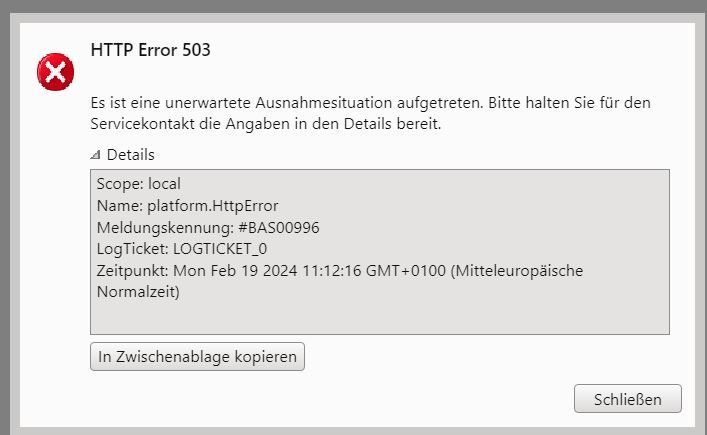The width and height of the screenshot is (707, 435).
Task: Click the HTTP Error 503 title
Action: click(150, 50)
